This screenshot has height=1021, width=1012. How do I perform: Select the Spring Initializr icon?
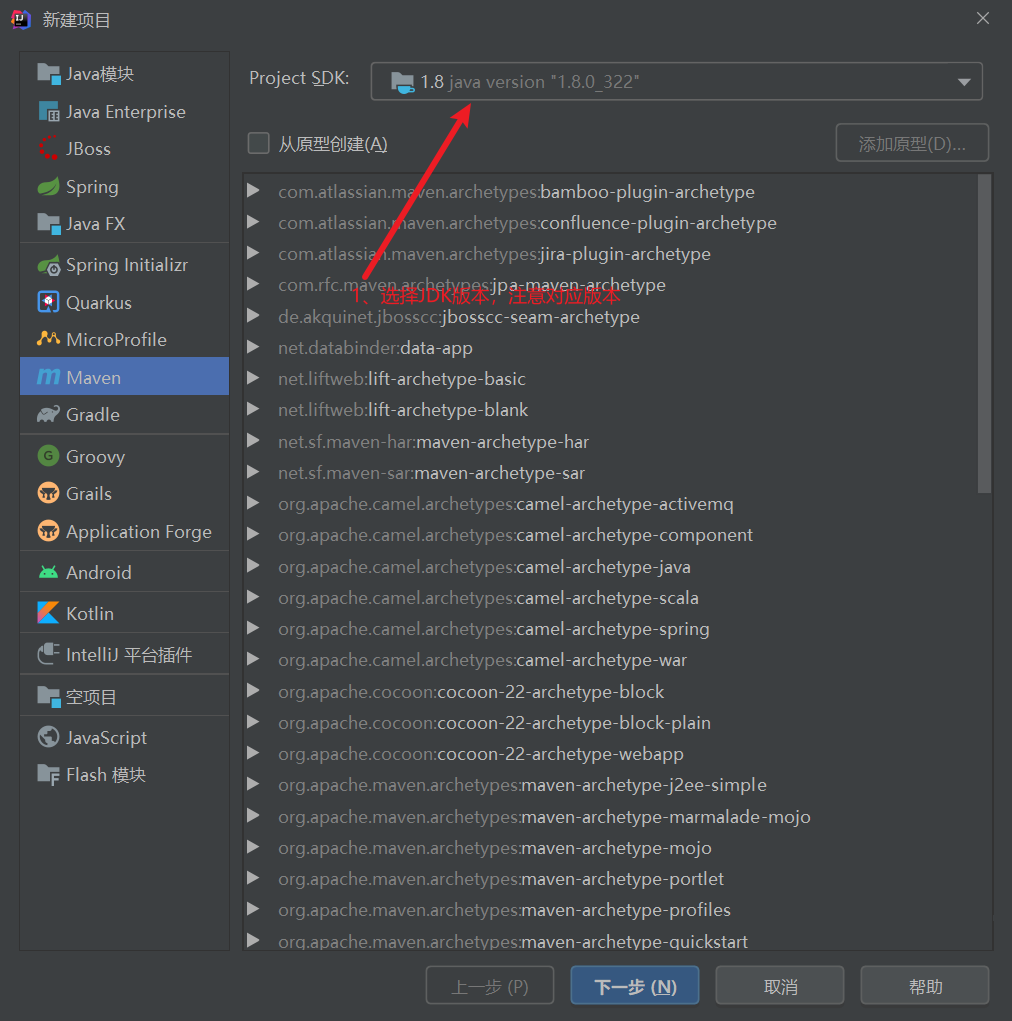(49, 265)
